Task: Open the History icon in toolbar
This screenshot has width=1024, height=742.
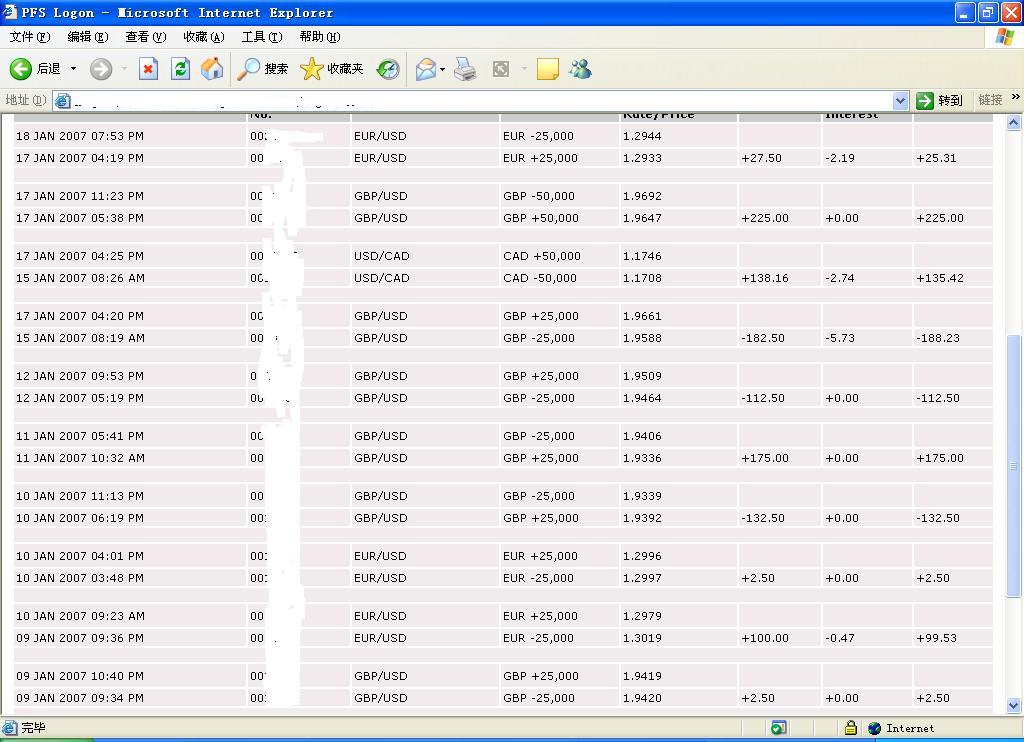Action: 388,69
